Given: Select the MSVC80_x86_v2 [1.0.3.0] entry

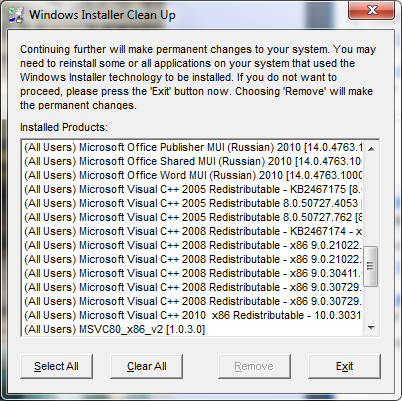Looking at the screenshot, I should [x=193, y=329].
